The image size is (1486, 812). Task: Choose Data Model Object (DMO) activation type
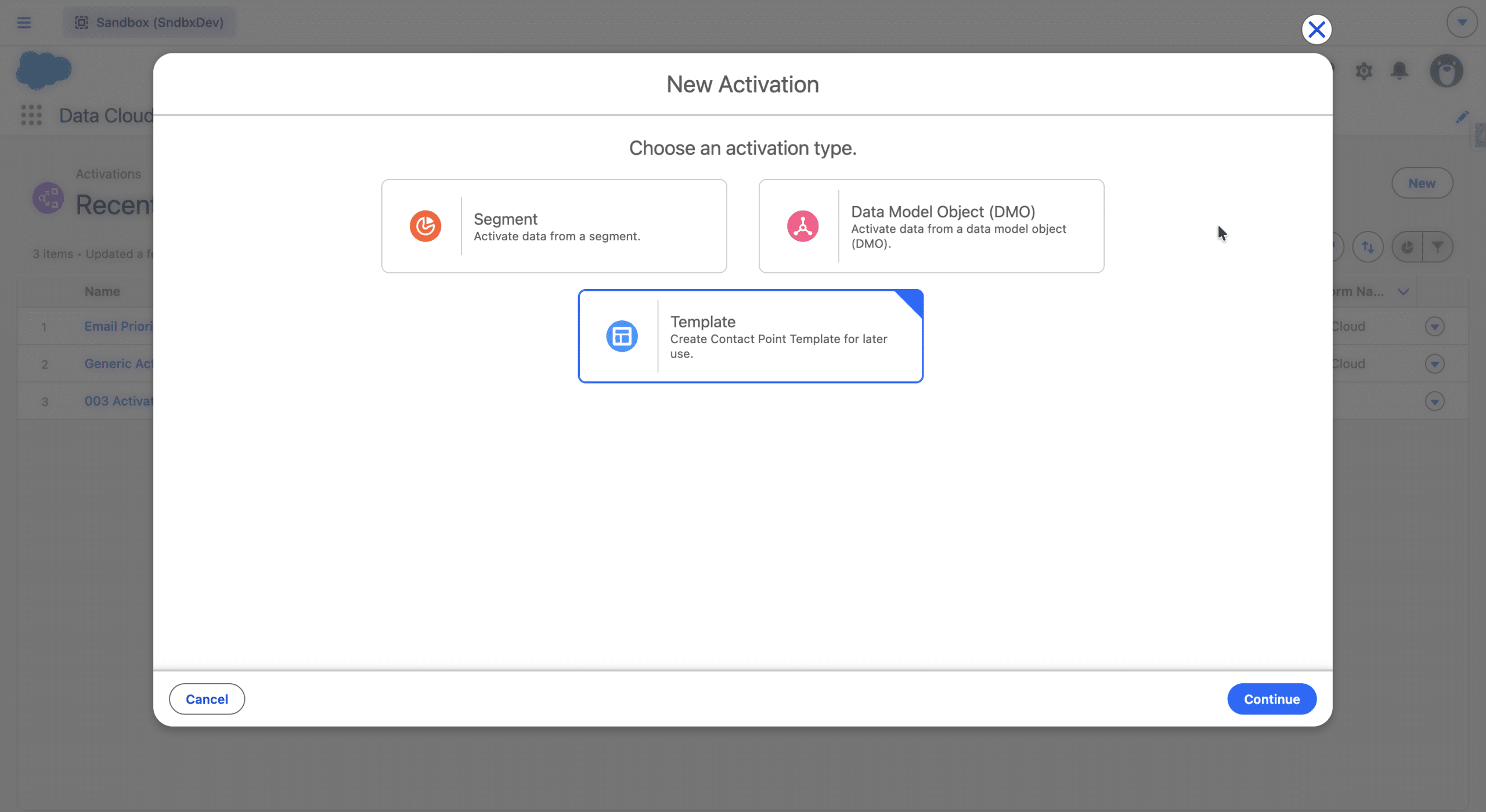tap(931, 226)
